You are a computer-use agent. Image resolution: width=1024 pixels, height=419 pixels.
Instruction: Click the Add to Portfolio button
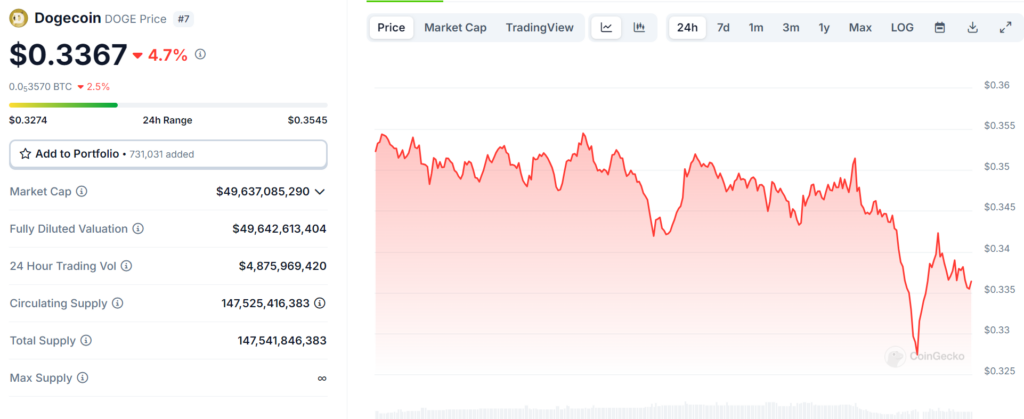click(168, 154)
